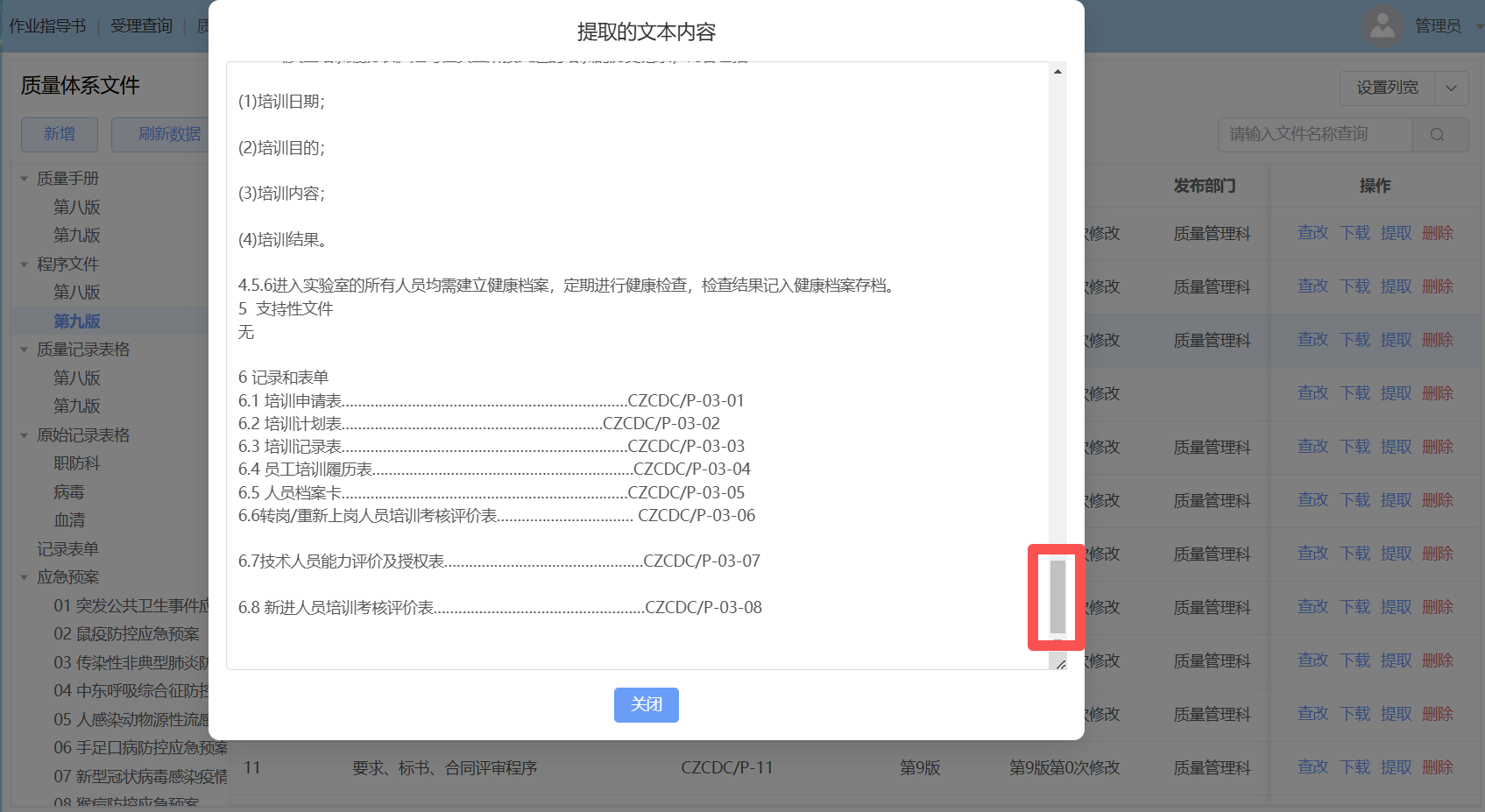The image size is (1485, 812).
Task: Collapse the 质量手册 tree node
Action: tap(25, 179)
